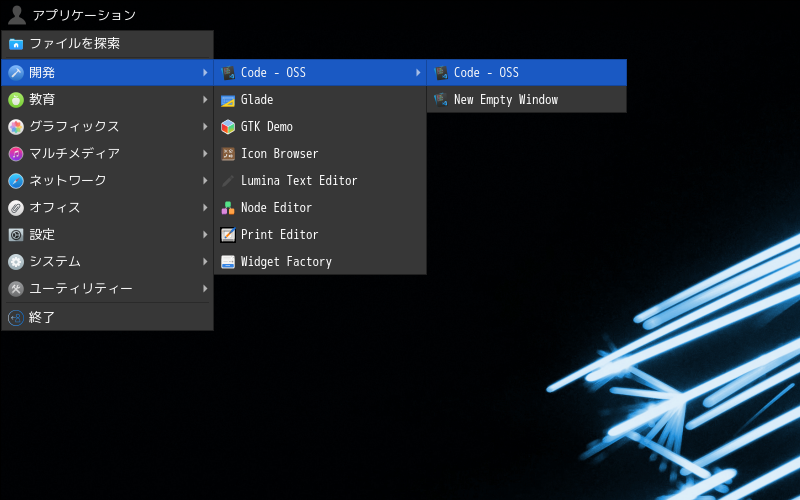Select the 開発 category text
Viewport: 800px width, 500px height.
pyautogui.click(x=42, y=72)
